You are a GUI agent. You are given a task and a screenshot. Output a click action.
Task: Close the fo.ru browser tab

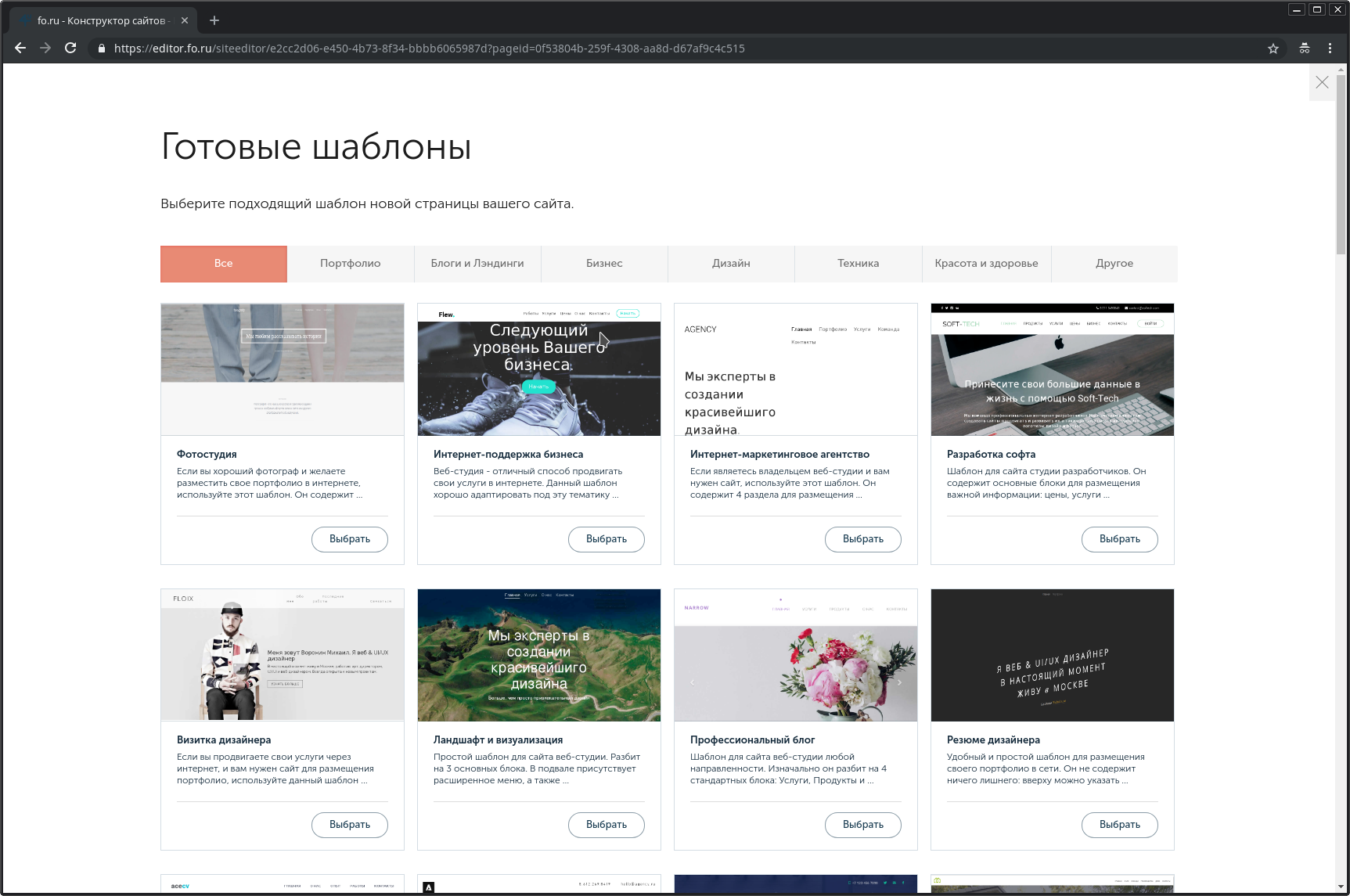pos(185,20)
